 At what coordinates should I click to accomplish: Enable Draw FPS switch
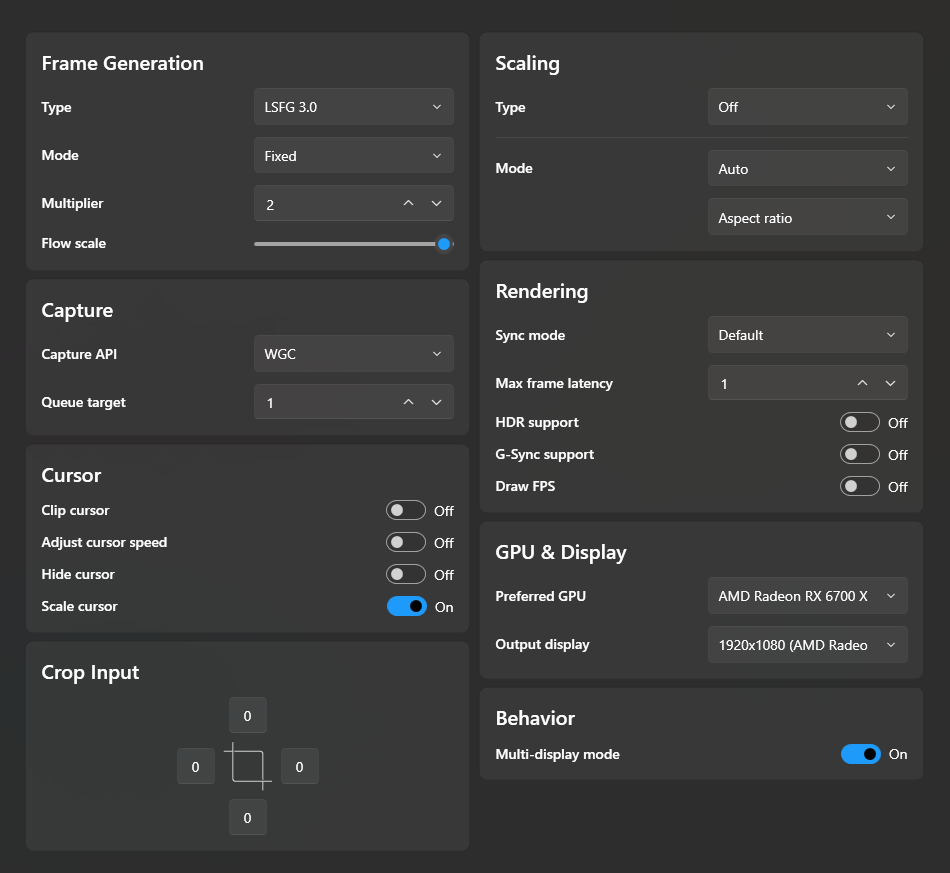[x=860, y=486]
